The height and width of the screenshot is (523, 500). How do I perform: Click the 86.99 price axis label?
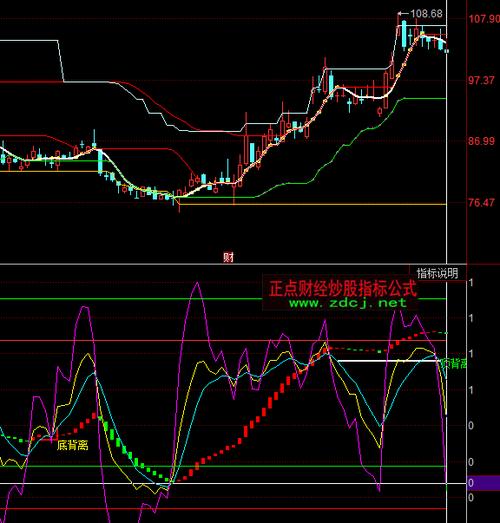(481, 141)
